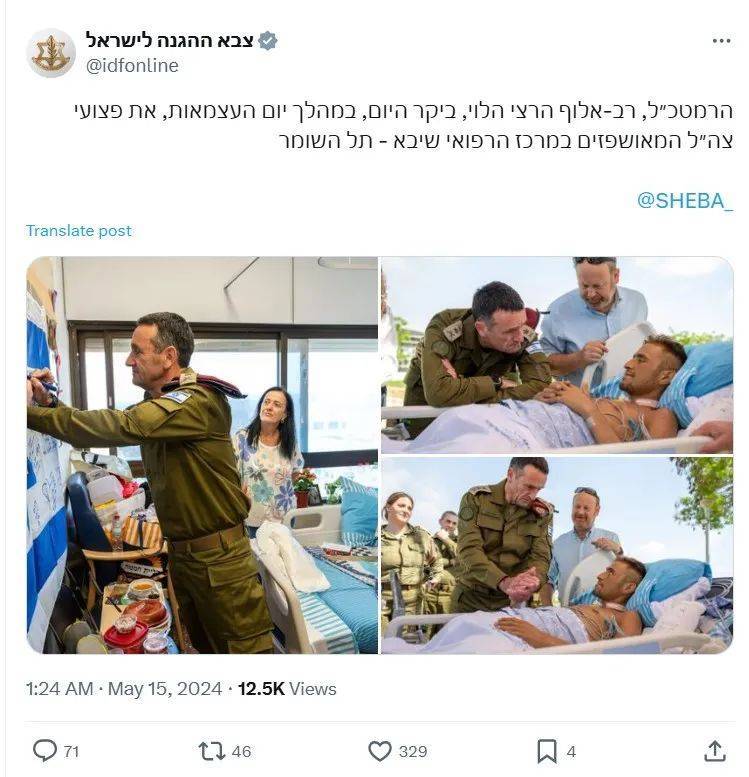Click the 12.5K Views label
Screen dimensions: 749x777
[288, 689]
